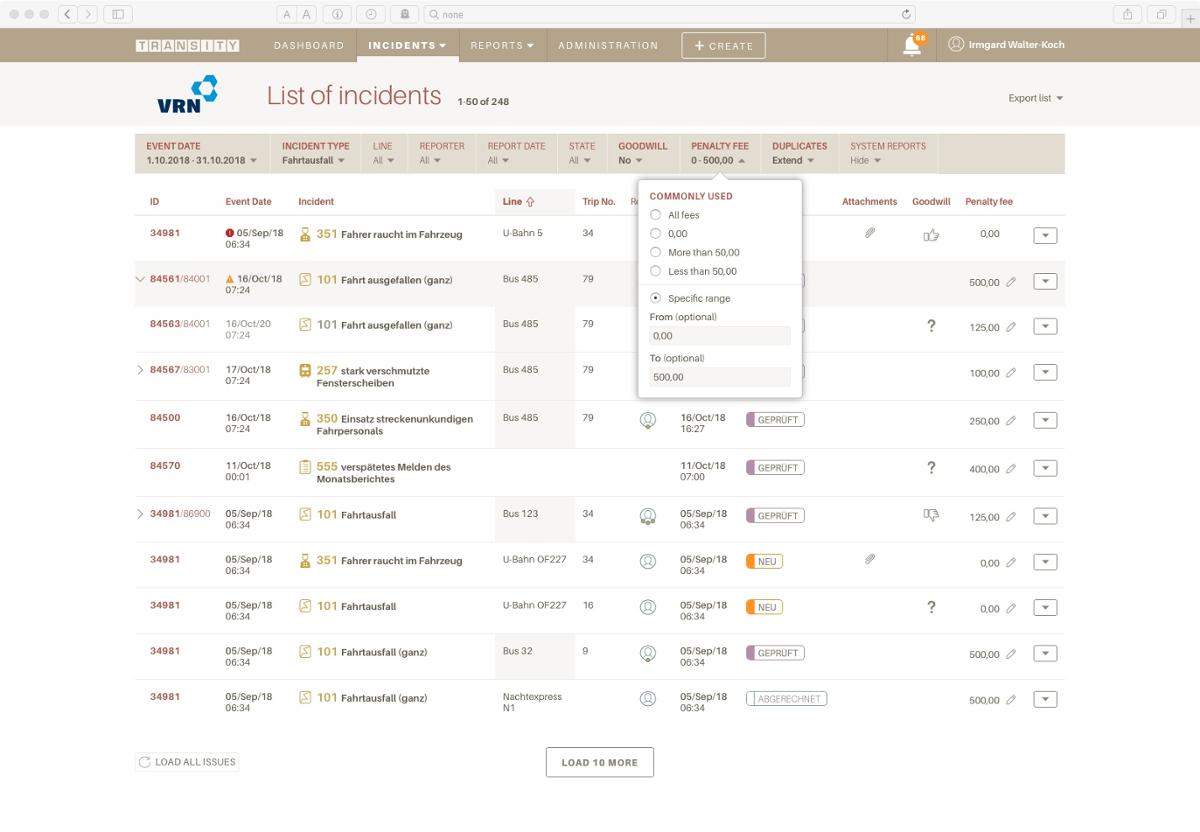Screen dimensions: 1200x832
Task: Click the reporter icon in the Bus 32 row
Action: point(647,654)
